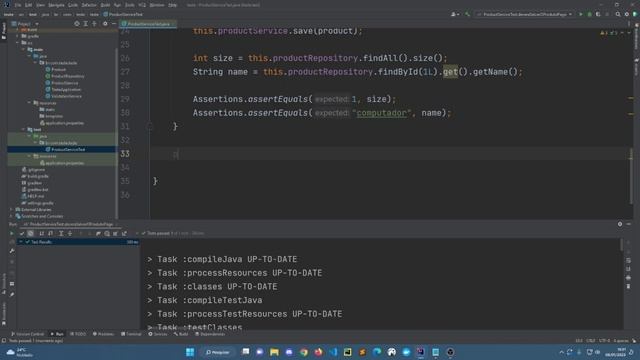Viewport: 640px width, 360px height.
Task: Run with coverage icon in top toolbar
Action: pyautogui.click(x=598, y=14)
